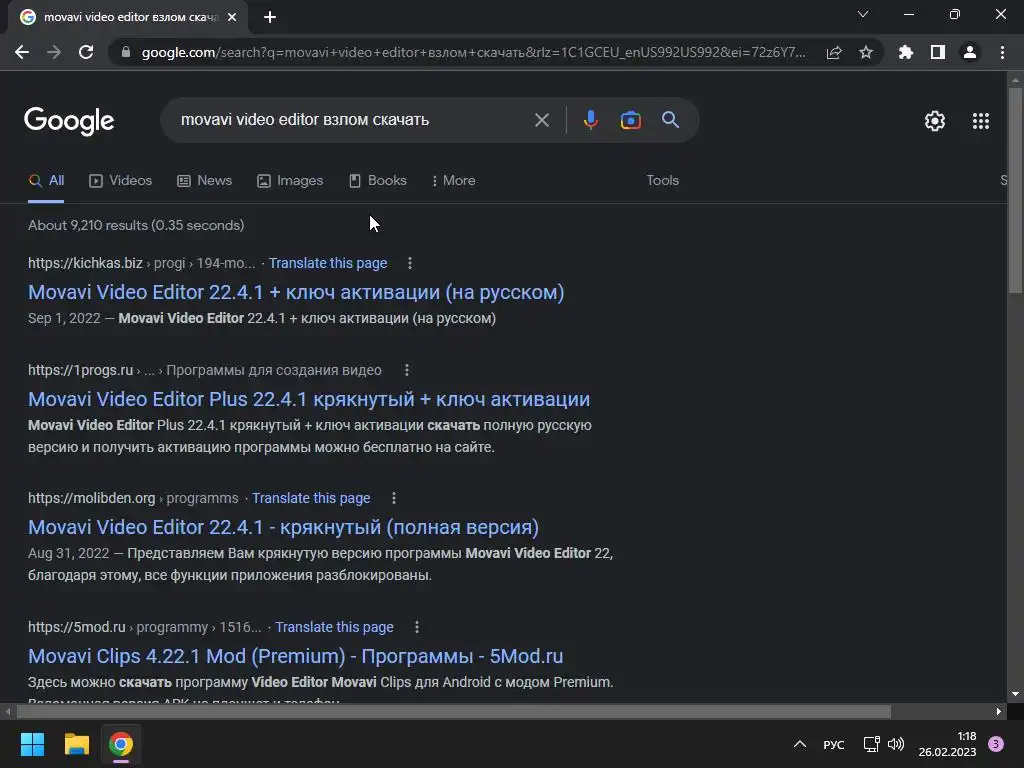Reload the current page
The height and width of the screenshot is (768, 1024).
86,52
